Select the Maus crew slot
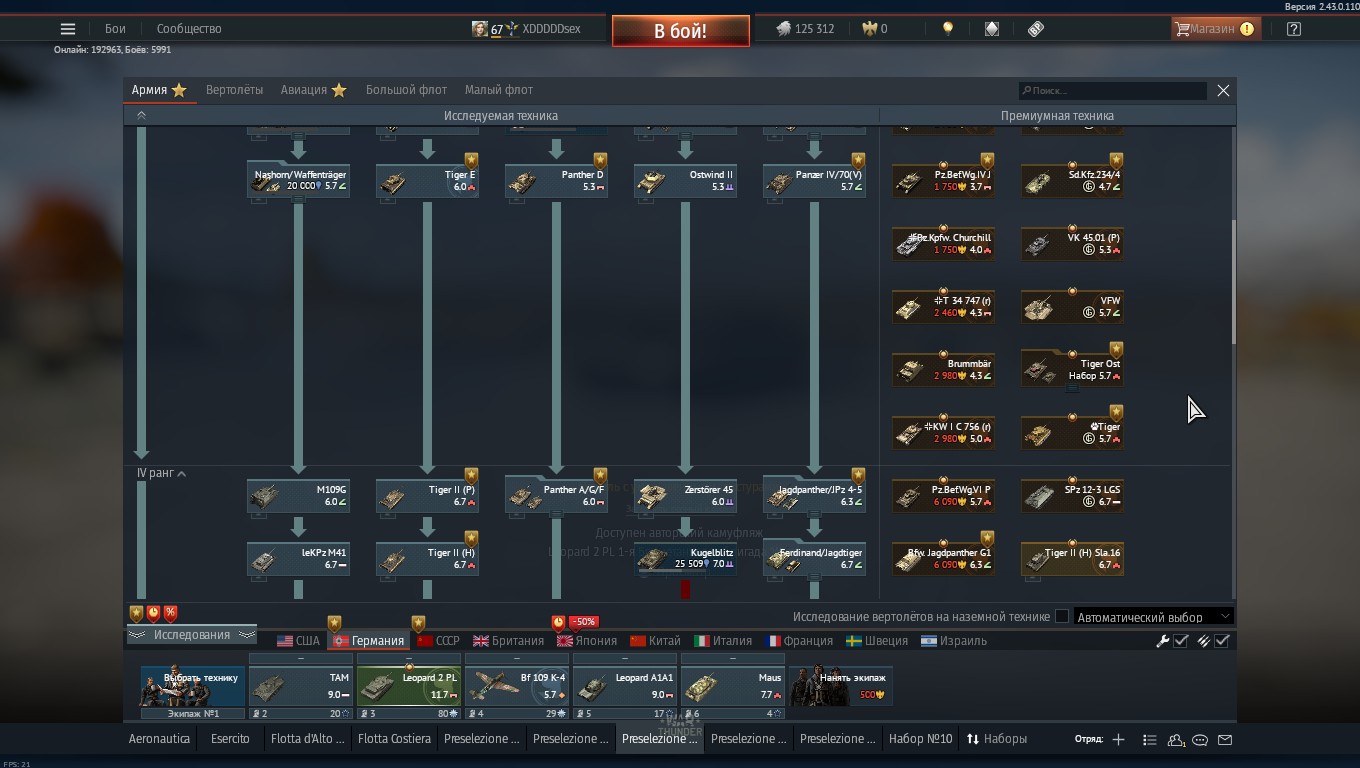 pos(733,687)
